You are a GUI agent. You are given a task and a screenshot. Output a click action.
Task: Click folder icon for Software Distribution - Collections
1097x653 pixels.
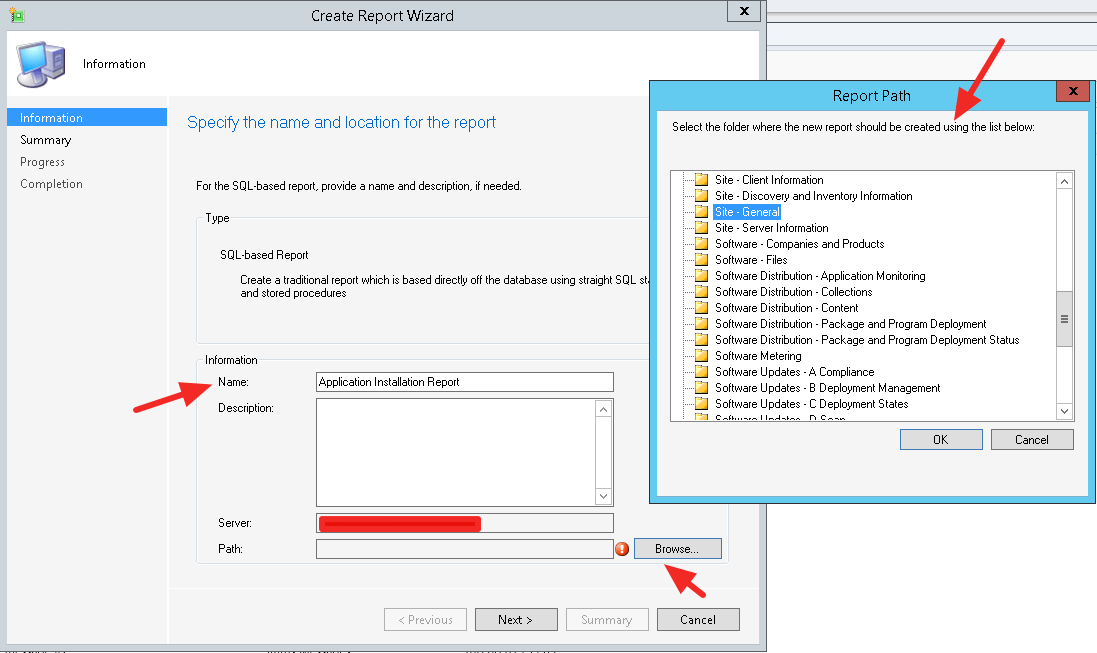701,292
